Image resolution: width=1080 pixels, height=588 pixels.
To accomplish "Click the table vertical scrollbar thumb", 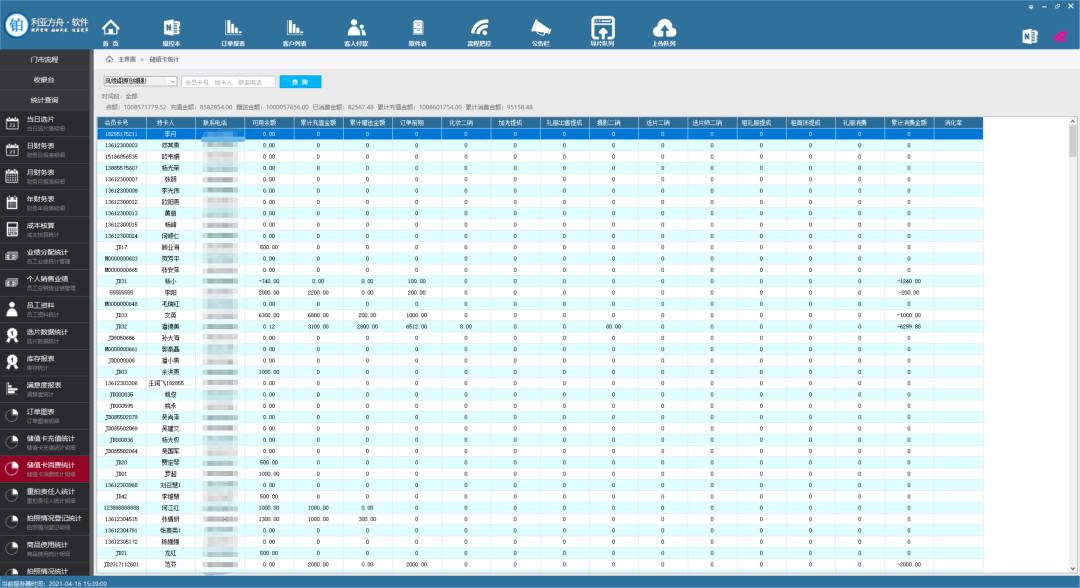I will pos(1072,141).
